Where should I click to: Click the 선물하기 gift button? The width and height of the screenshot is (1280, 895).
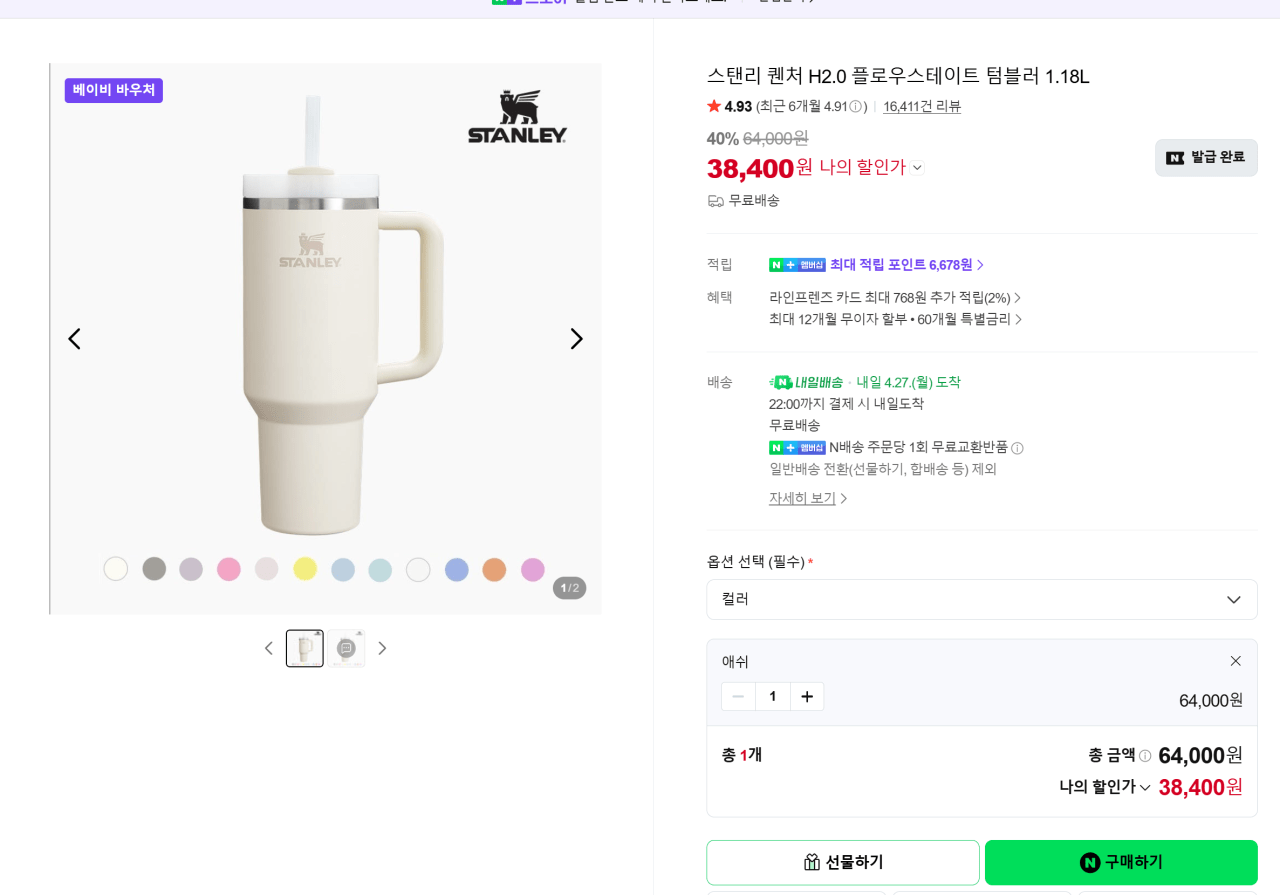842,862
